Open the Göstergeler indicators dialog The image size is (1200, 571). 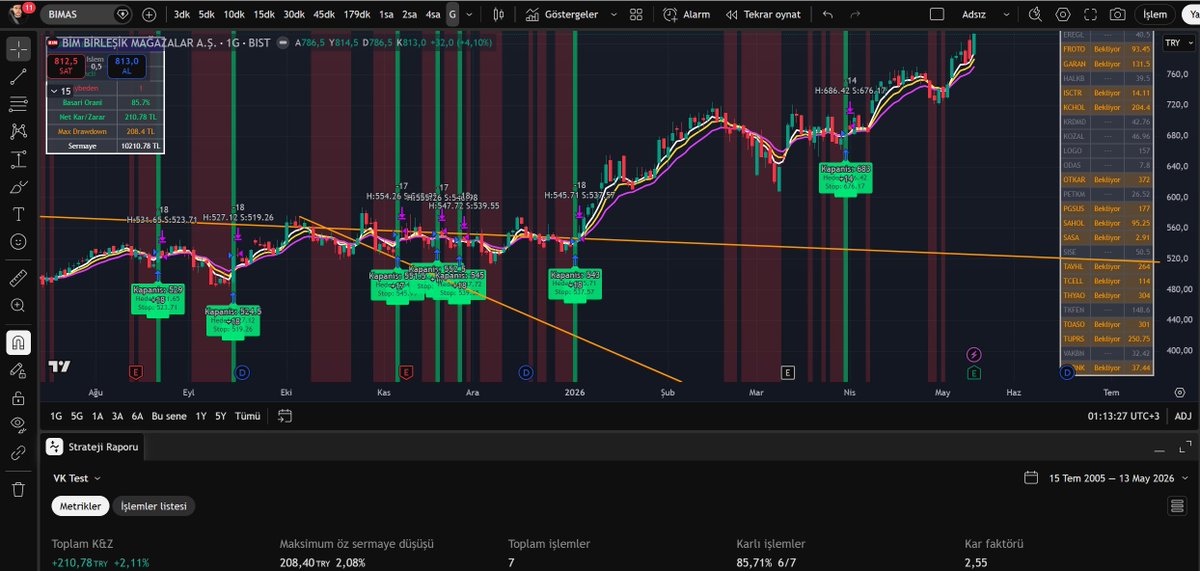coord(562,15)
